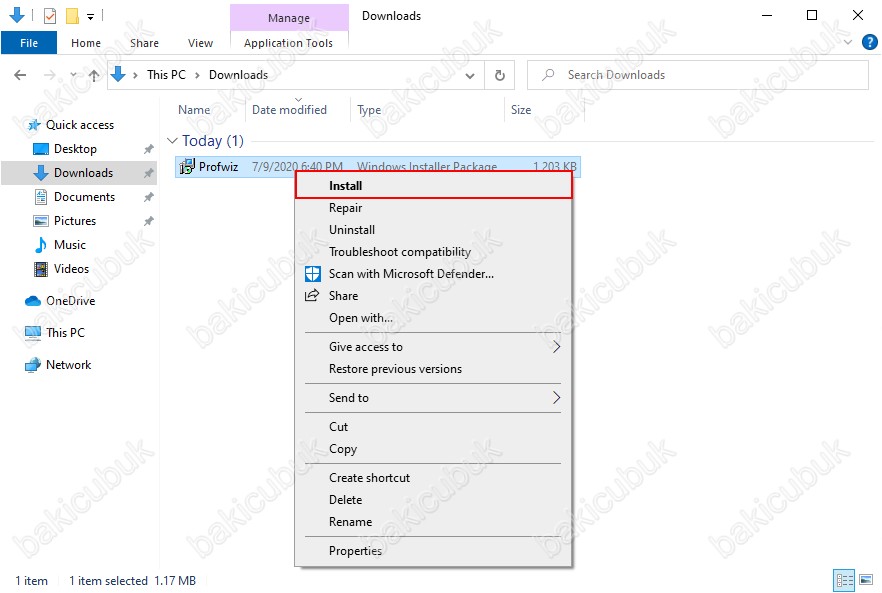Select This PC in the navigation pane
The height and width of the screenshot is (593, 882).
click(65, 333)
